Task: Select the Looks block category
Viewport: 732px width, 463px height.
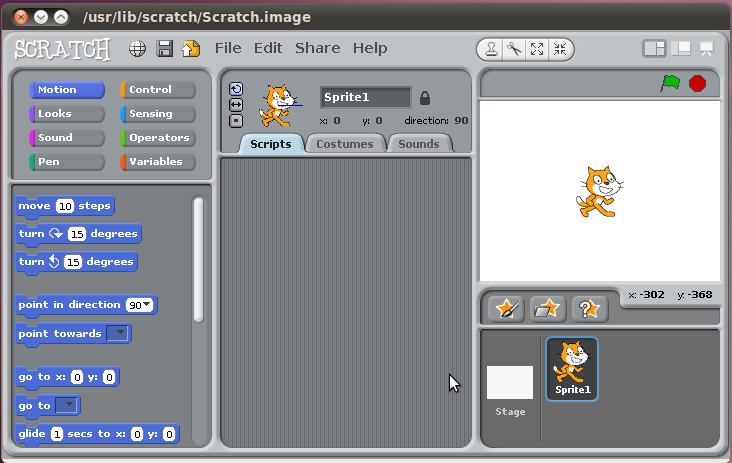Action: click(67, 113)
